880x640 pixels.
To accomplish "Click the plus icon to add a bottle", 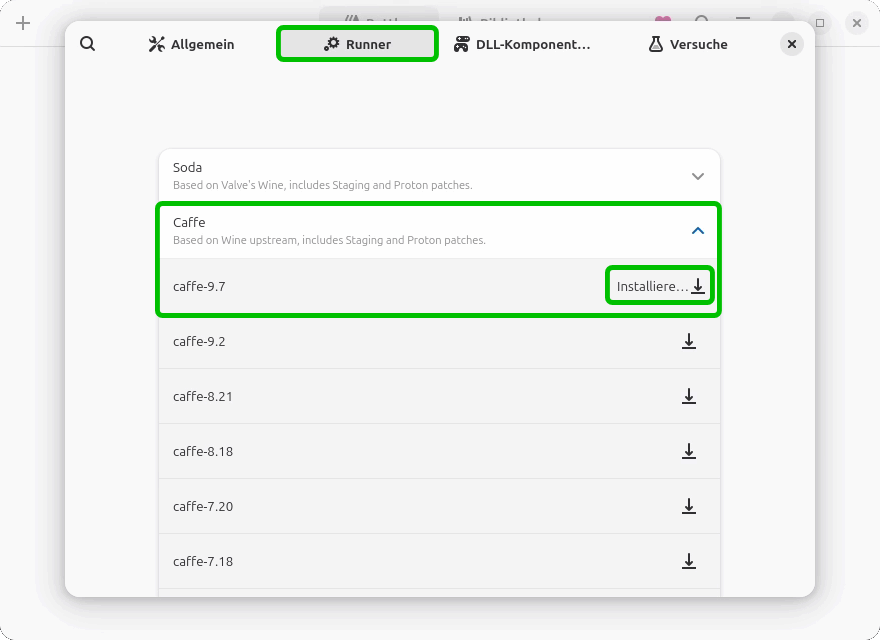I will coord(23,23).
